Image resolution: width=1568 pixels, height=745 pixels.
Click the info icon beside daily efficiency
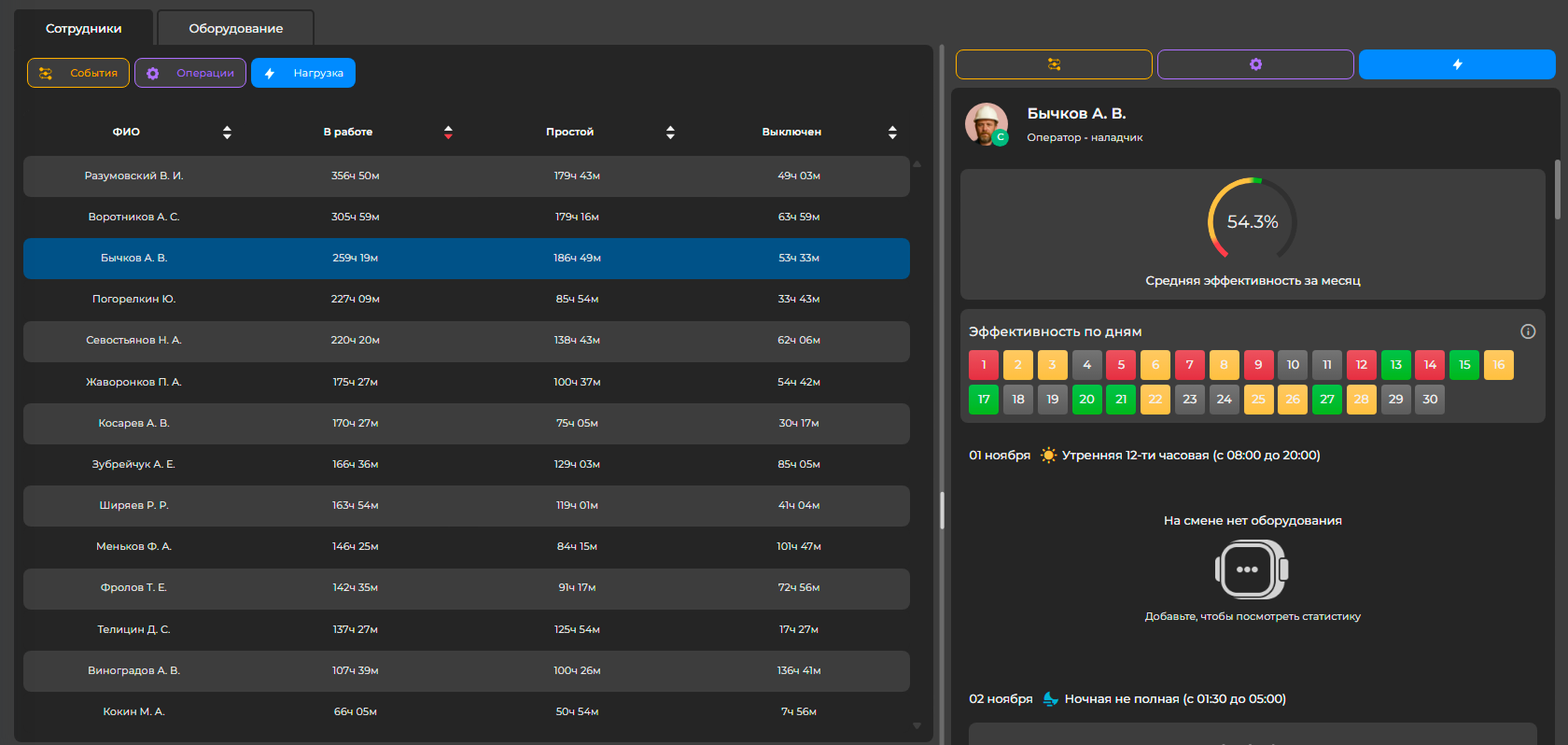pos(1528,331)
